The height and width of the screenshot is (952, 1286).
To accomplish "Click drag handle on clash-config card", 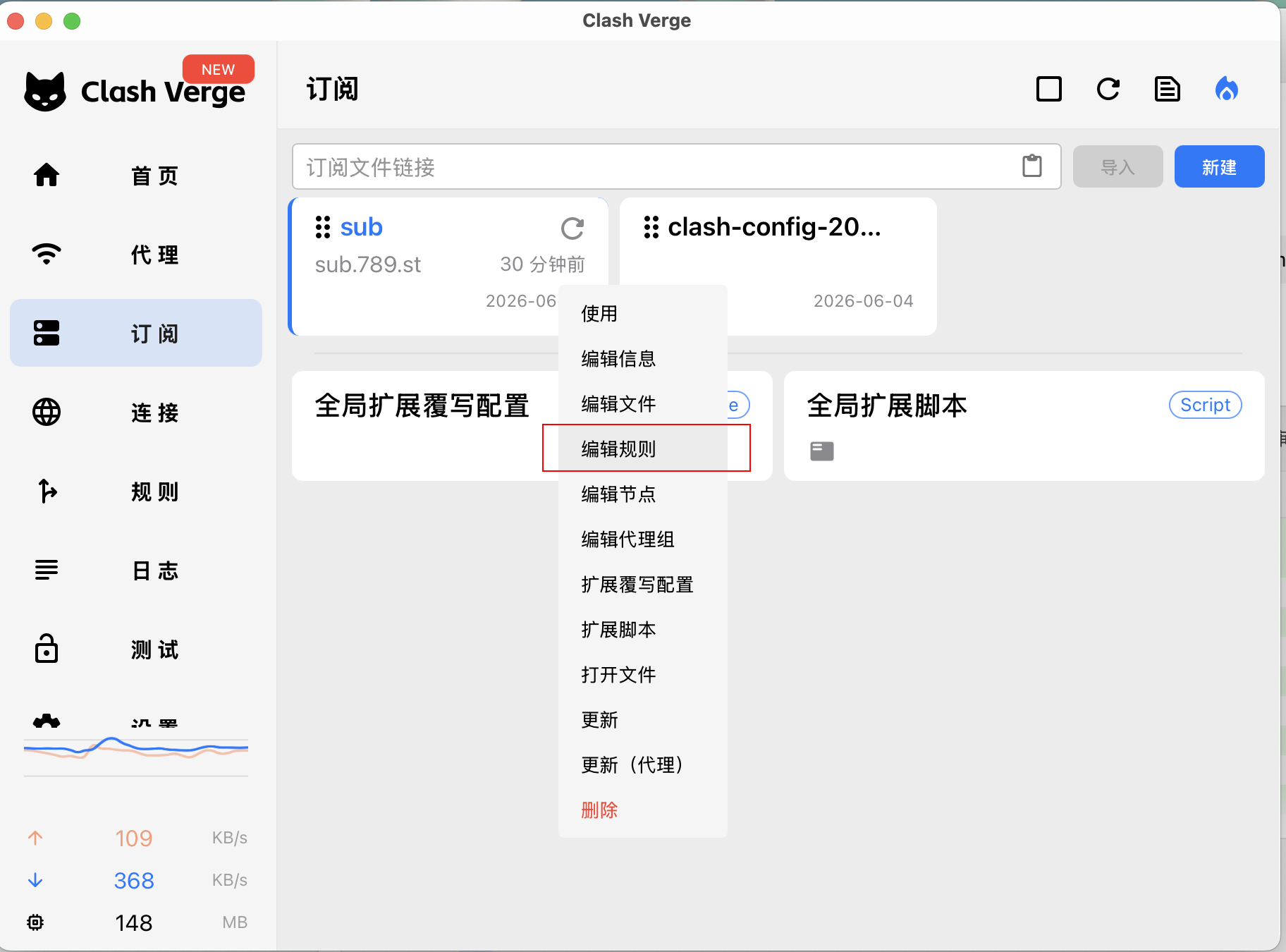I will pos(651,227).
